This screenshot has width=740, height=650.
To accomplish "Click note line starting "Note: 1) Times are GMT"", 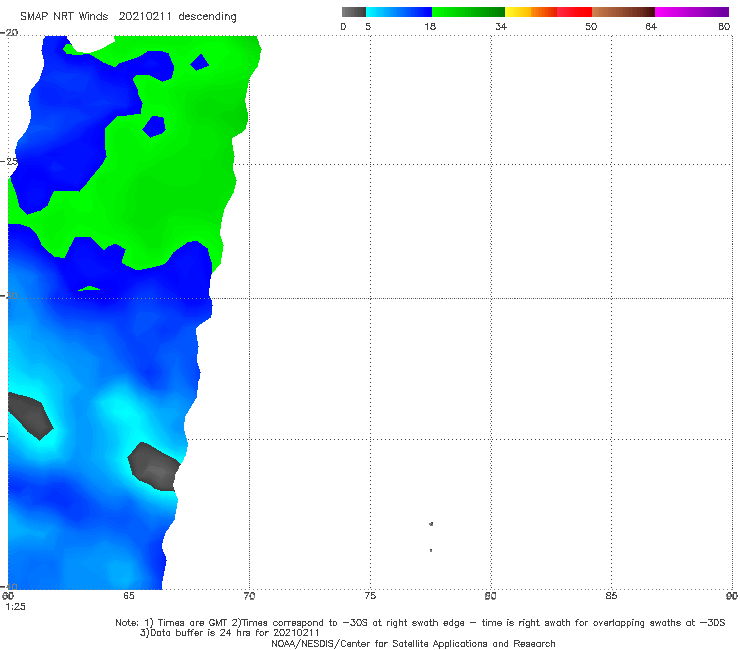I will coord(420,623).
